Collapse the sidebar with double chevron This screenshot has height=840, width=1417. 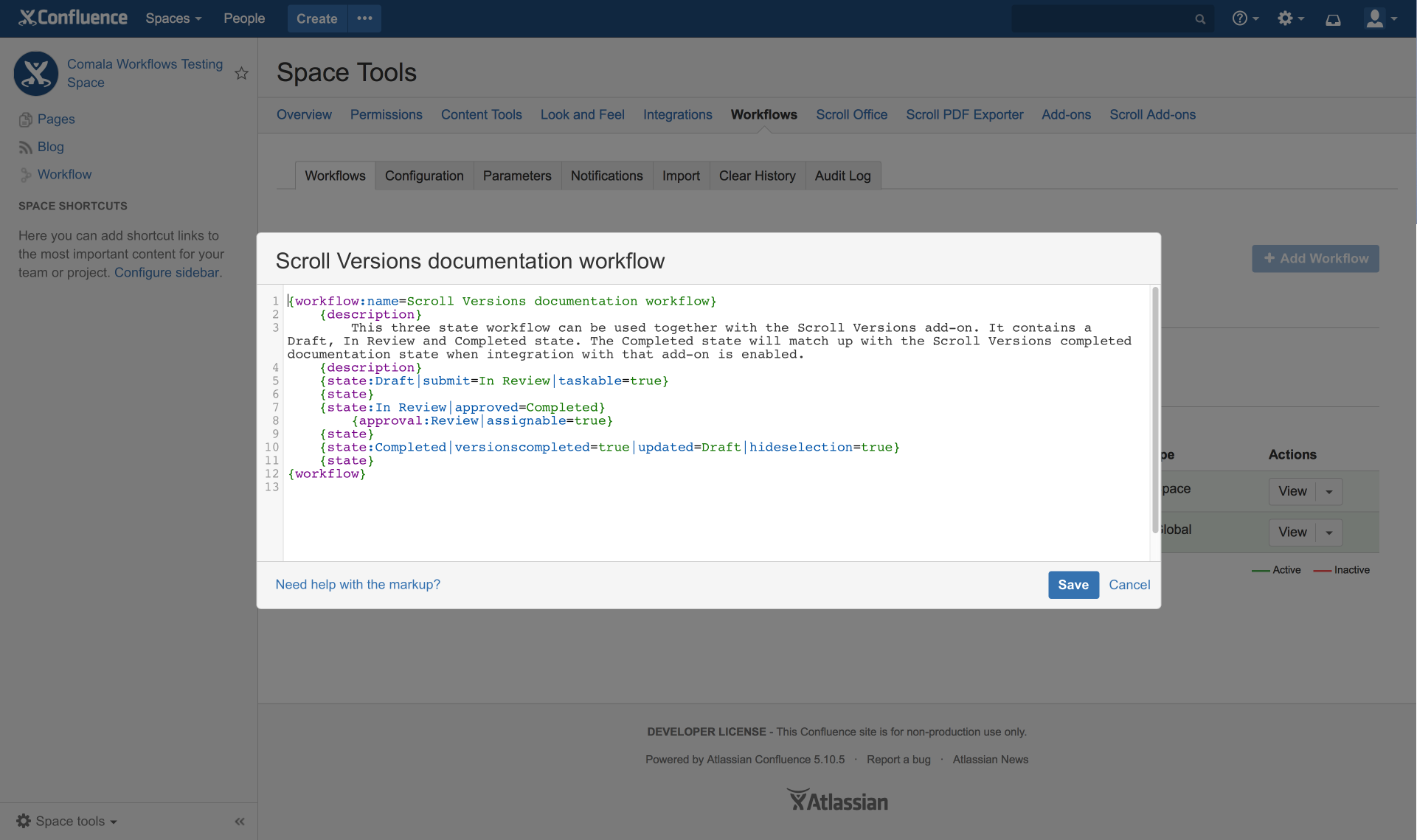click(240, 821)
